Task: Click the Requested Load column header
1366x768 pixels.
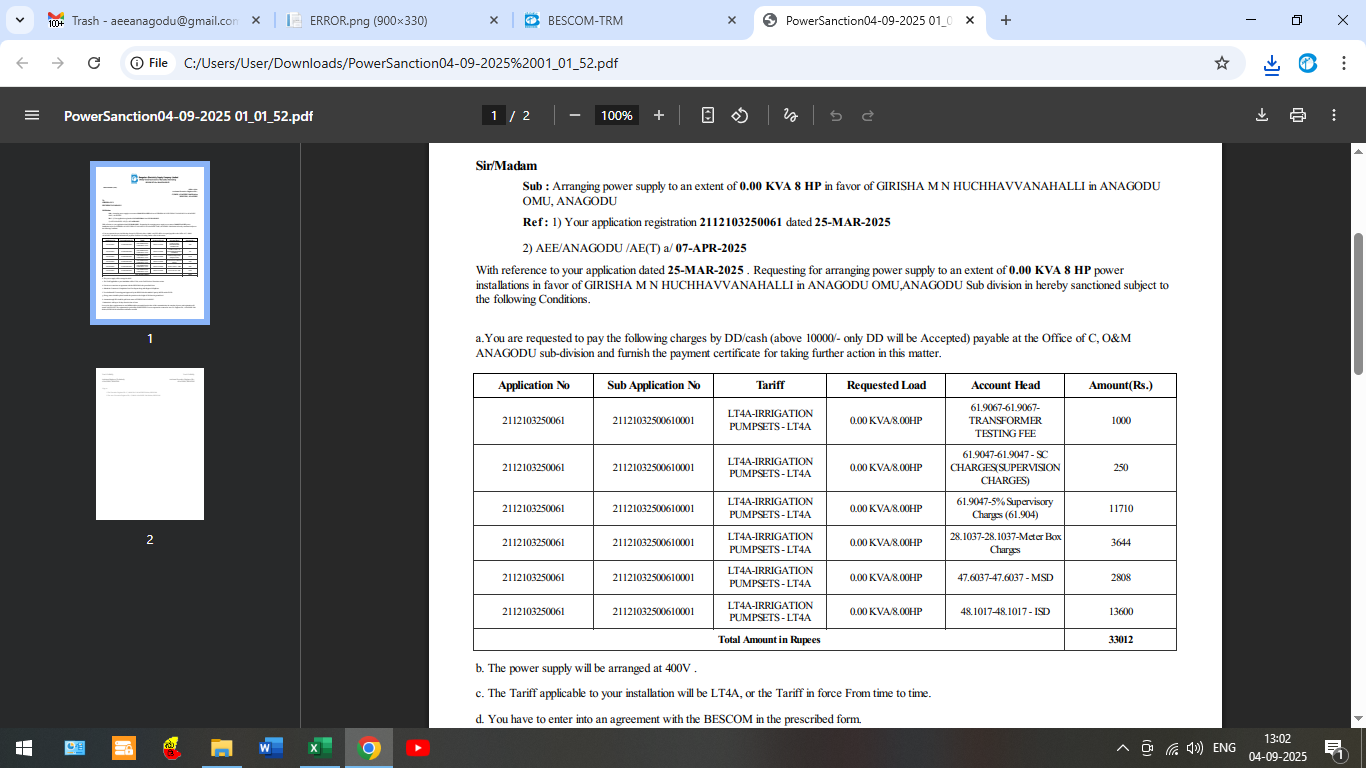Action: pyautogui.click(x=886, y=385)
